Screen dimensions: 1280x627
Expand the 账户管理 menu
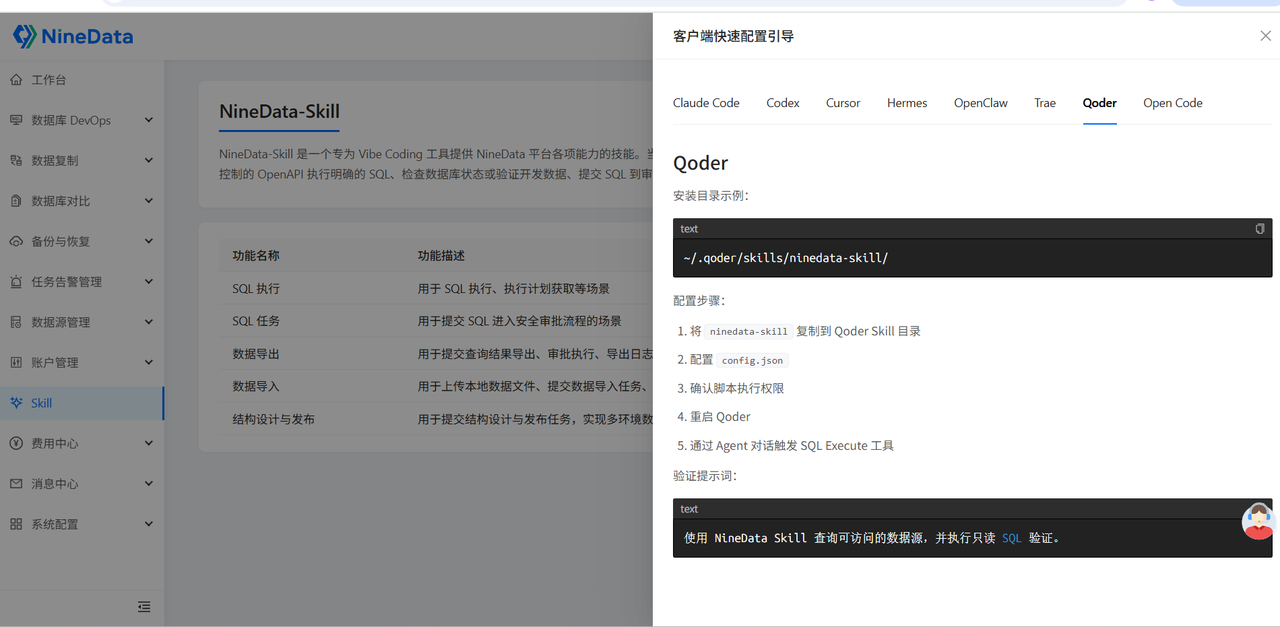(149, 362)
